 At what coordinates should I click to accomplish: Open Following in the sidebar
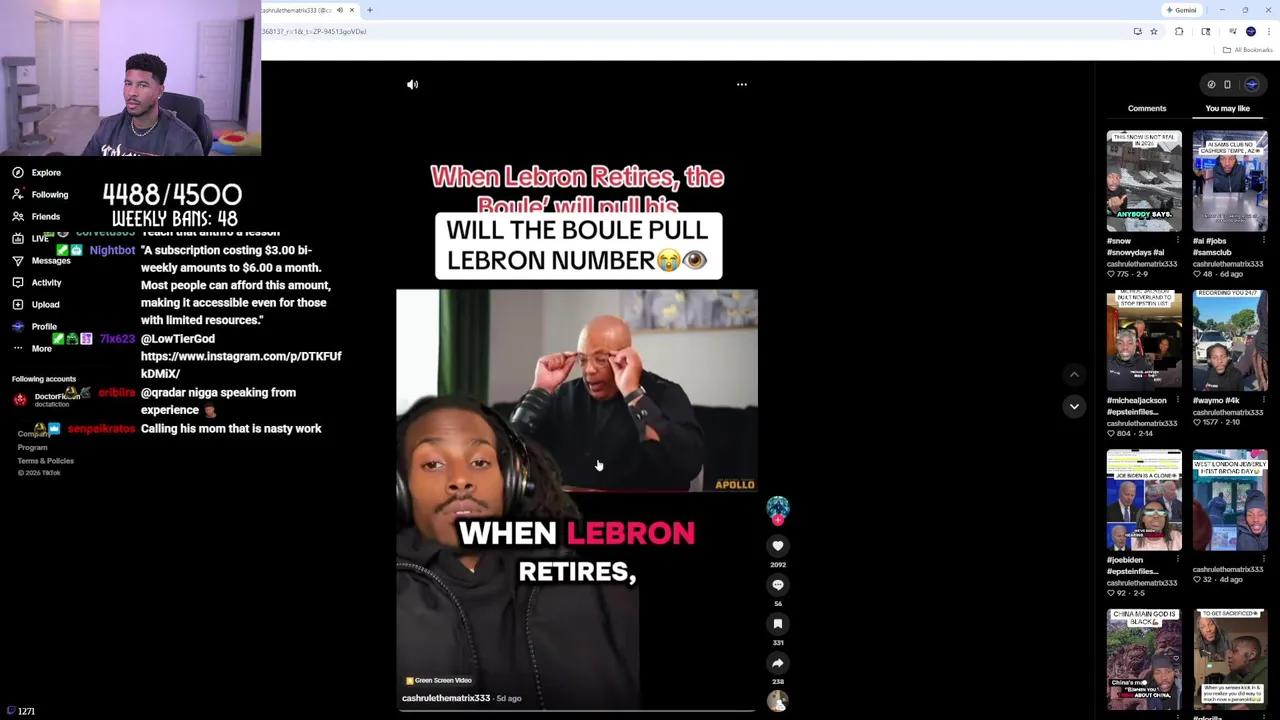pos(40,194)
